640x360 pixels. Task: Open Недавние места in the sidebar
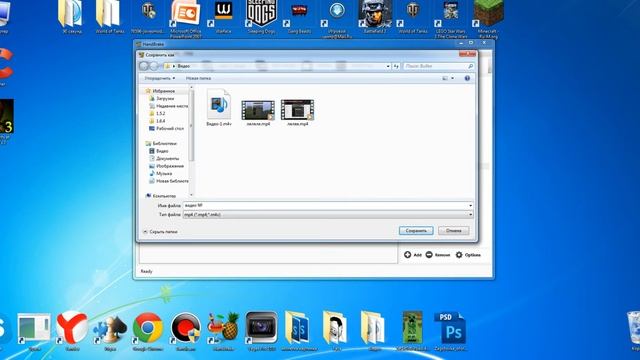point(169,106)
